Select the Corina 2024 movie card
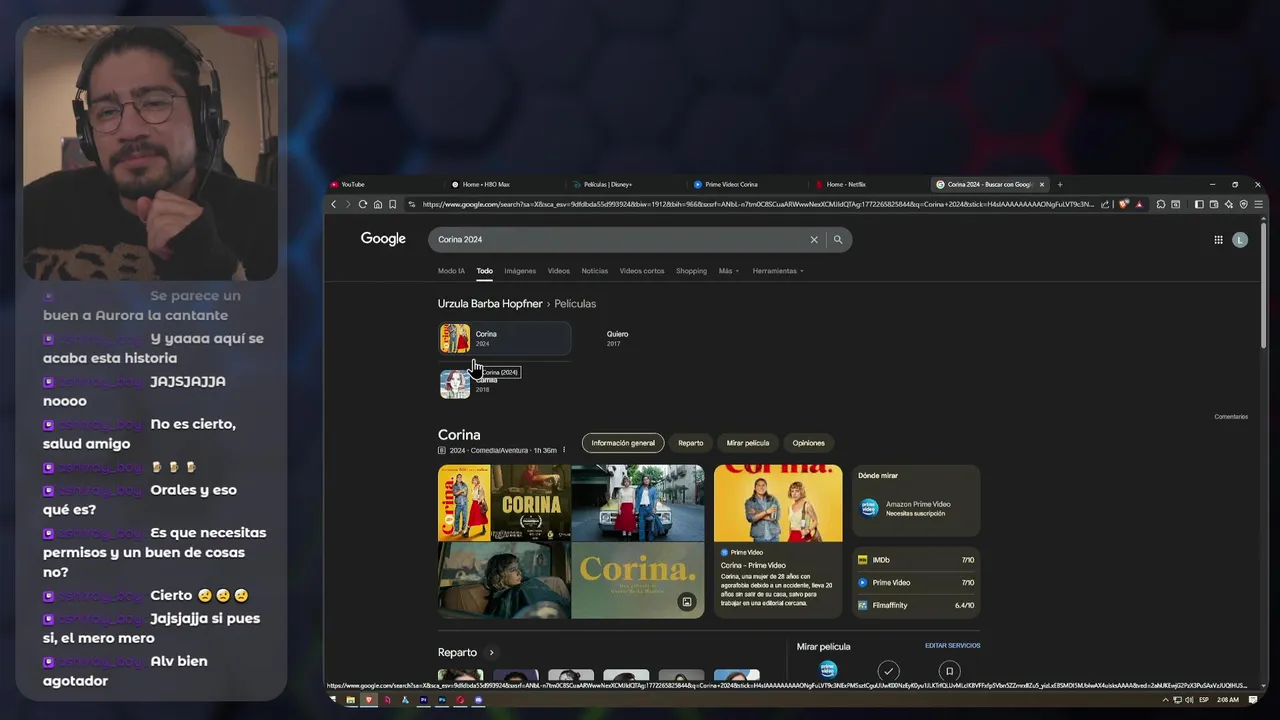This screenshot has height=720, width=1280. tap(505, 338)
